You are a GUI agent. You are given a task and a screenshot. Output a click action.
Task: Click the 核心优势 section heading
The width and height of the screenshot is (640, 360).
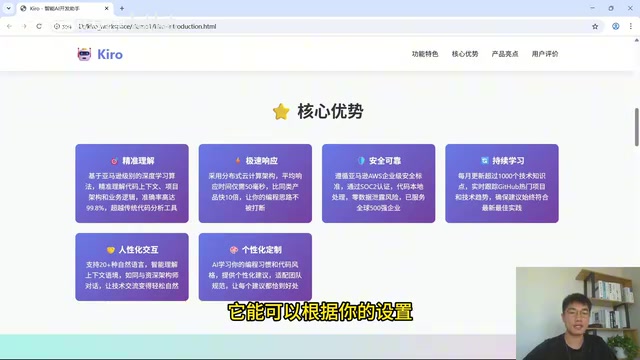click(x=330, y=111)
